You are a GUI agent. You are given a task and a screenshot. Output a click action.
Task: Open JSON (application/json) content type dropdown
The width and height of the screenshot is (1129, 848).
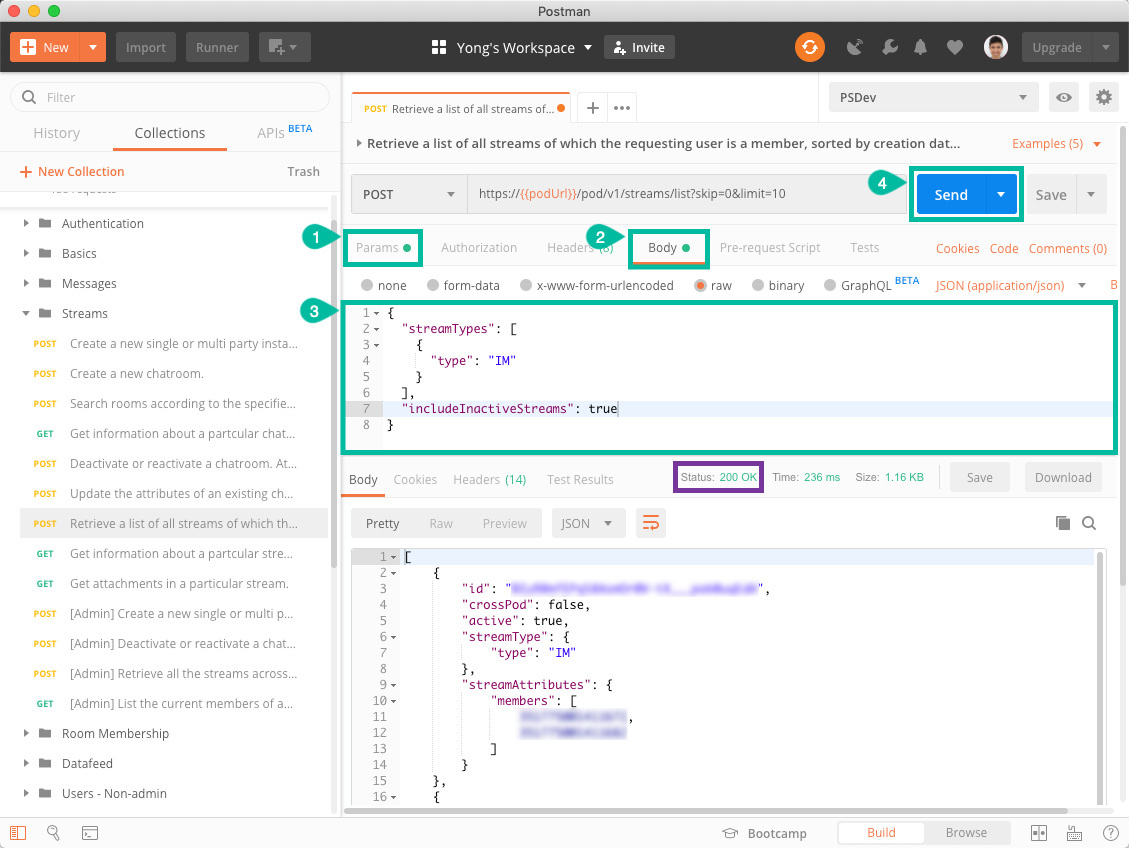point(1010,285)
